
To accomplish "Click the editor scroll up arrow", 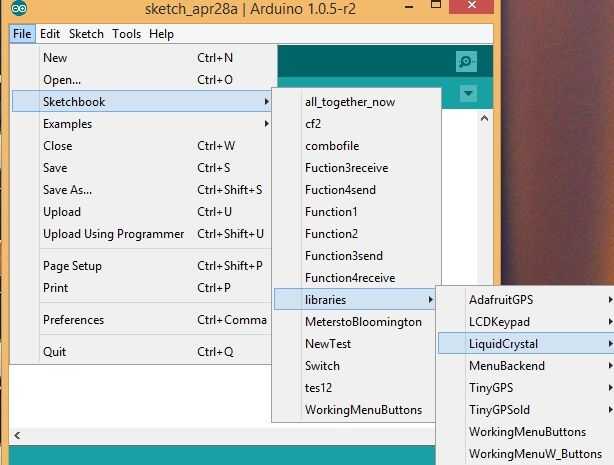I will point(484,118).
